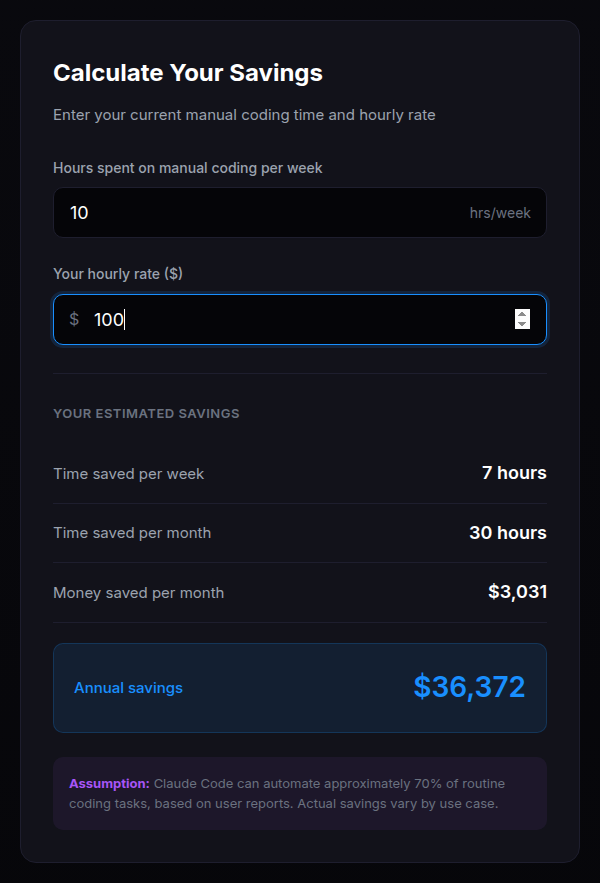Viewport: 600px width, 883px height.
Task: Select the value 100 in the rate field
Action: 112,319
